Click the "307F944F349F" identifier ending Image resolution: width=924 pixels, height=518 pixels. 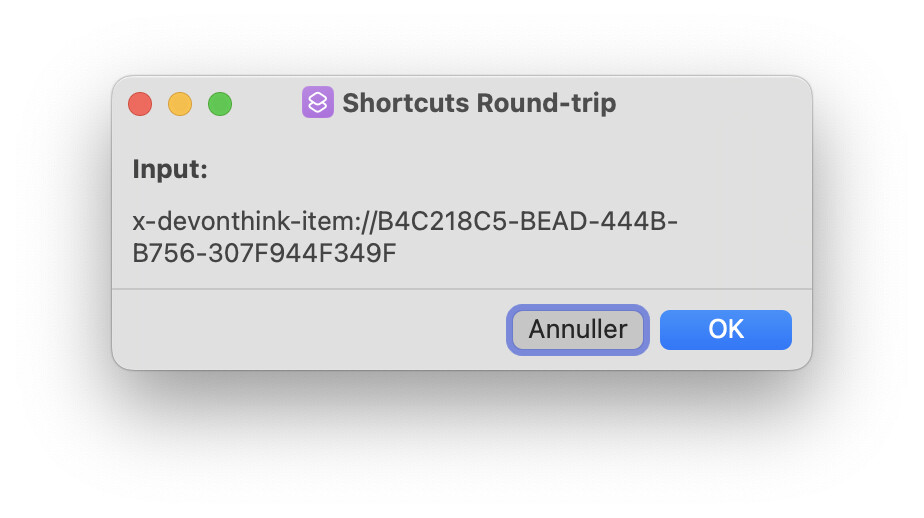pos(301,253)
